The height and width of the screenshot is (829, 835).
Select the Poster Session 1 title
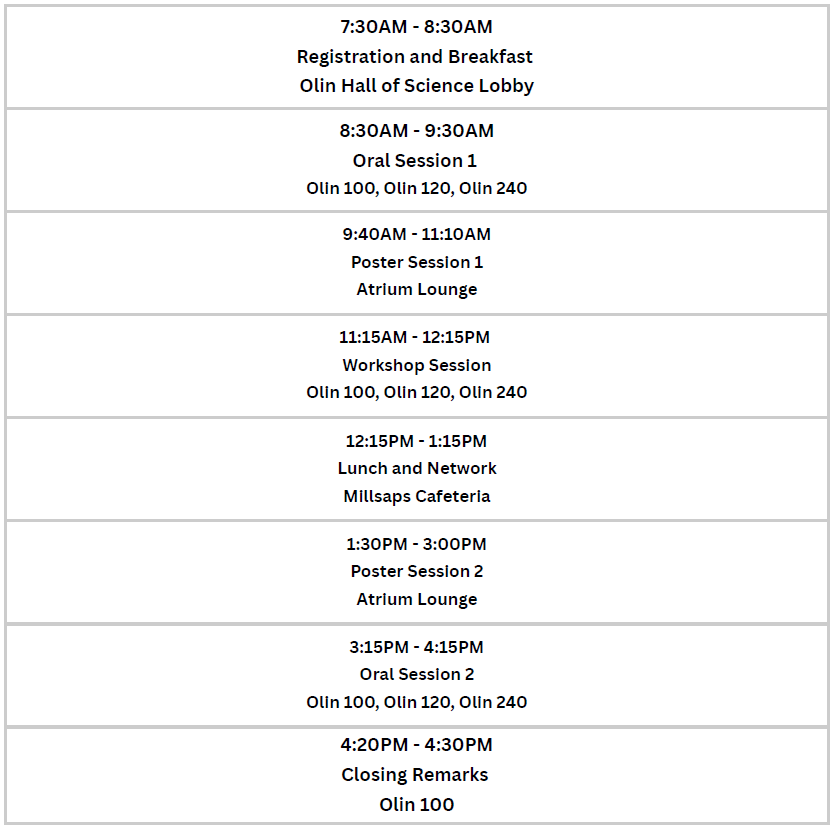pyautogui.click(x=416, y=262)
